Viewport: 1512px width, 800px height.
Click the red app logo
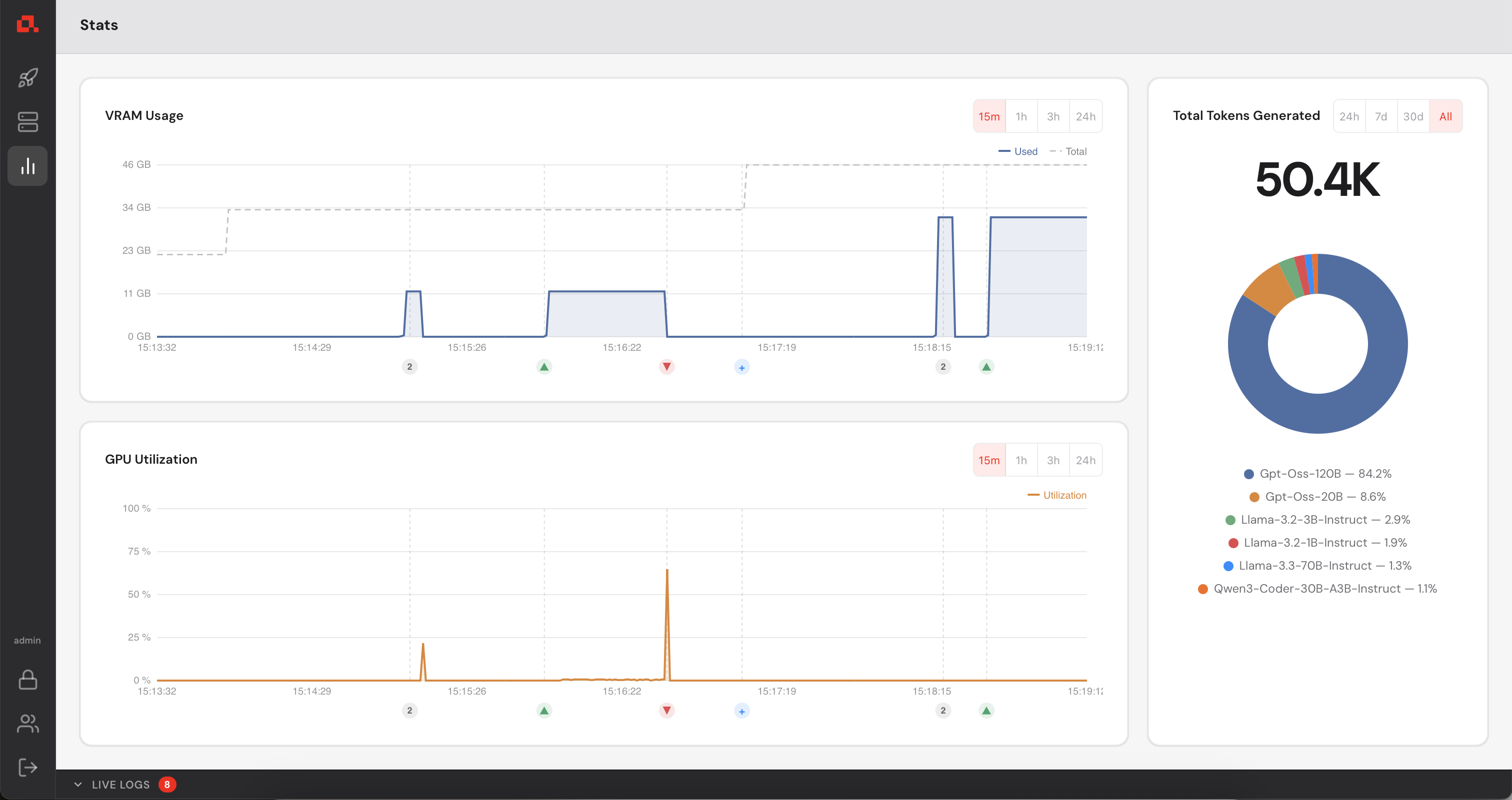[x=27, y=24]
